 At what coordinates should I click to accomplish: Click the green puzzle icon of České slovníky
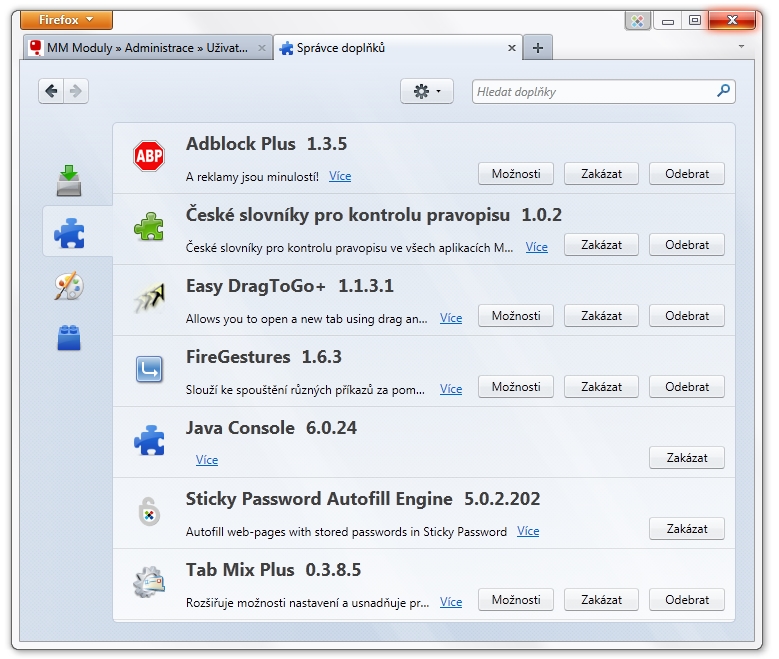(149, 227)
